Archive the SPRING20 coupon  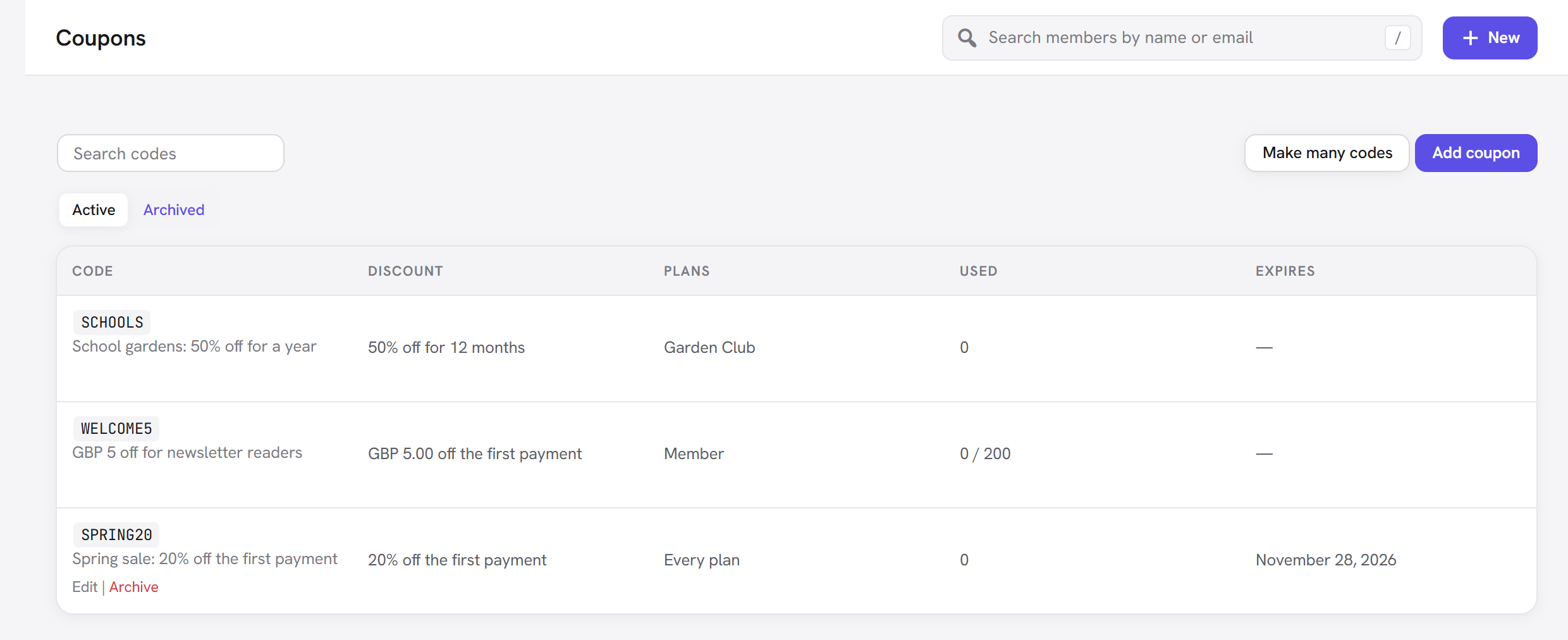tap(133, 587)
